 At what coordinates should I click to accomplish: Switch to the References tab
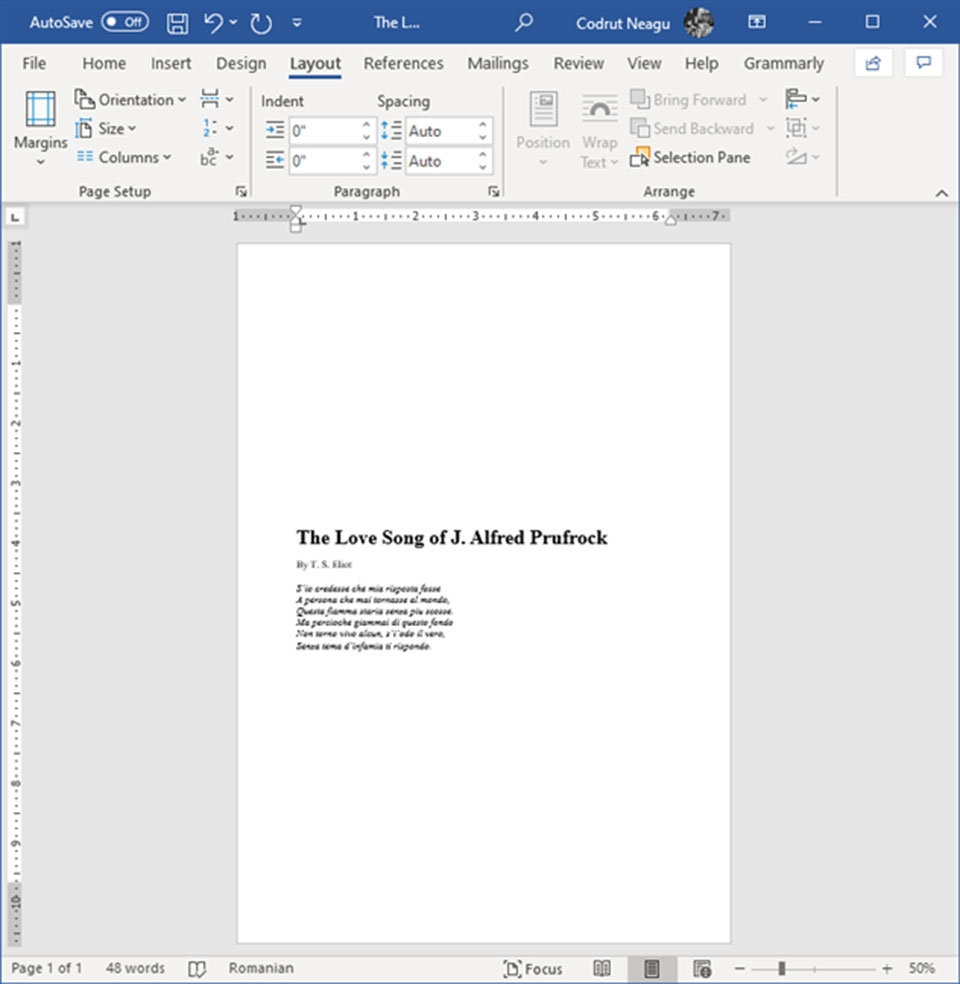[x=403, y=63]
